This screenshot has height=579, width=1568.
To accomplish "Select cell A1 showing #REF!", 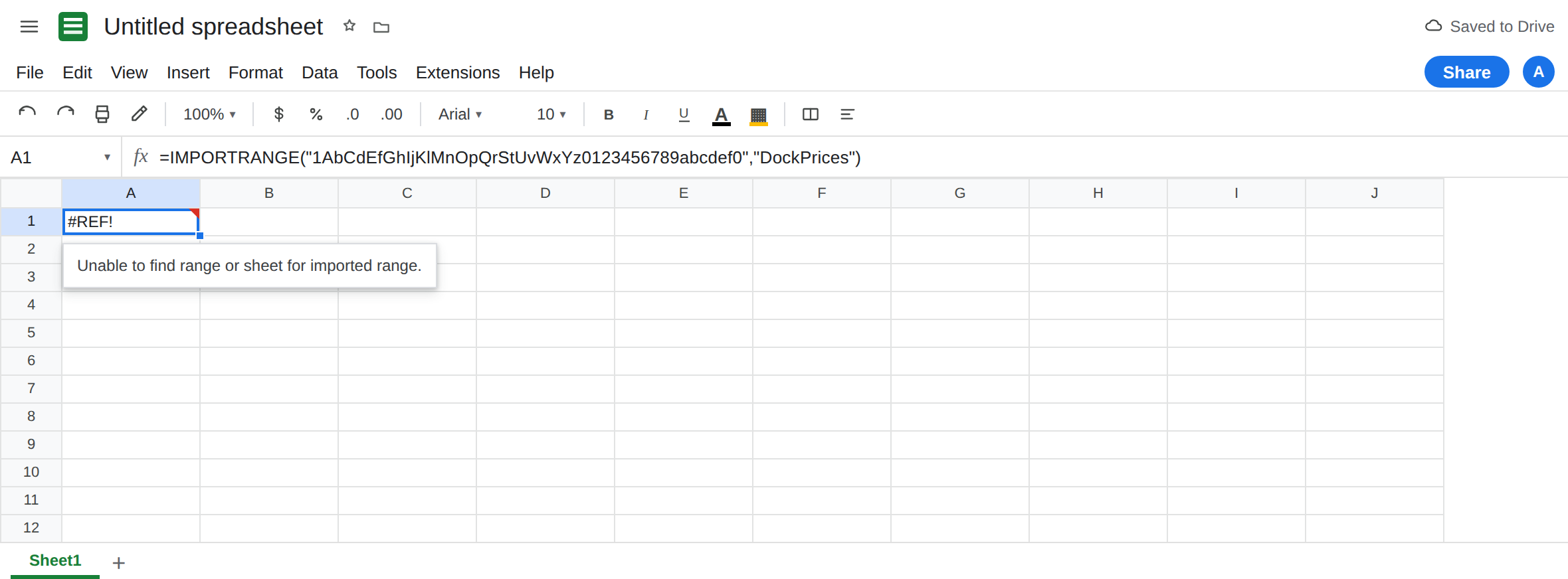I will click(x=131, y=222).
